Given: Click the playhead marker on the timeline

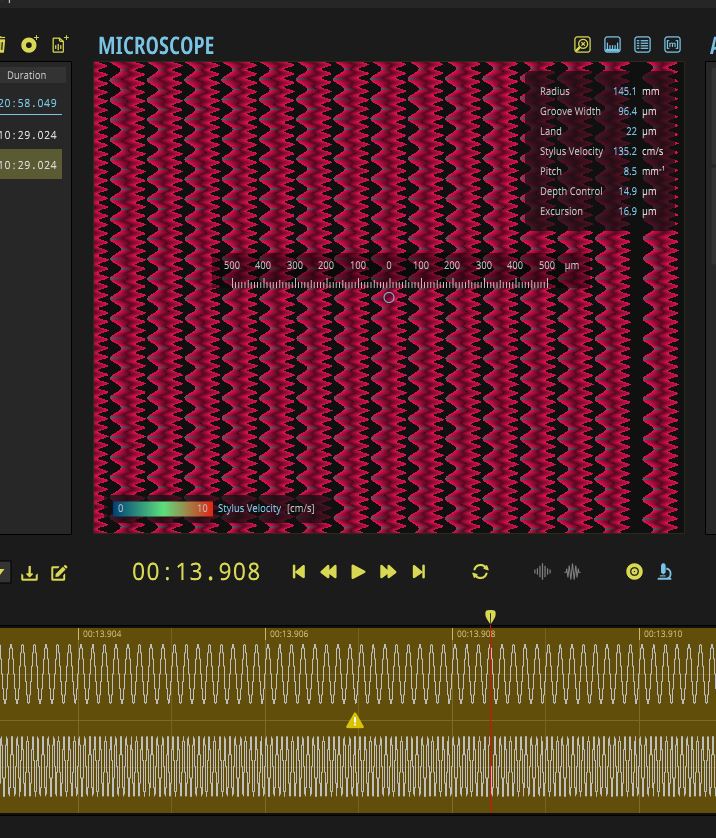Looking at the screenshot, I should pyautogui.click(x=490, y=617).
